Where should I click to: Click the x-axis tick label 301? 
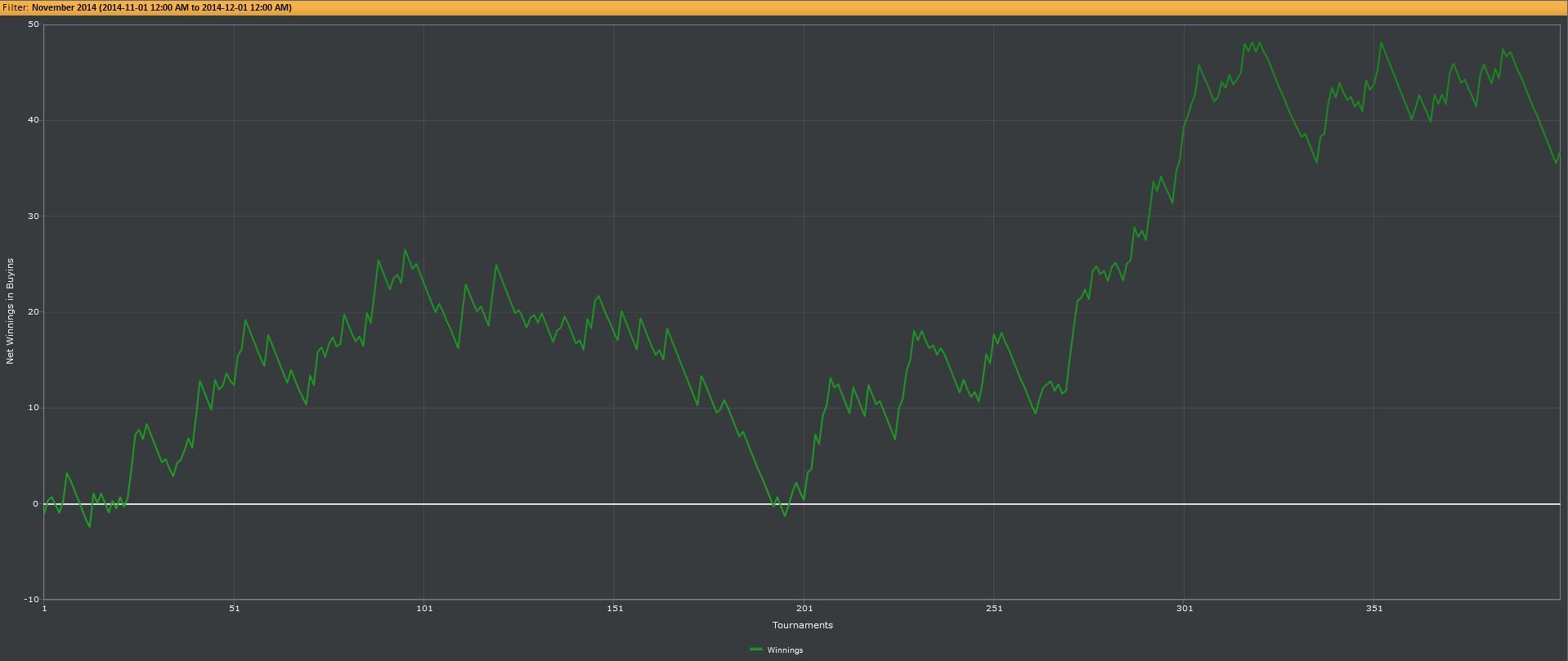pos(1185,608)
